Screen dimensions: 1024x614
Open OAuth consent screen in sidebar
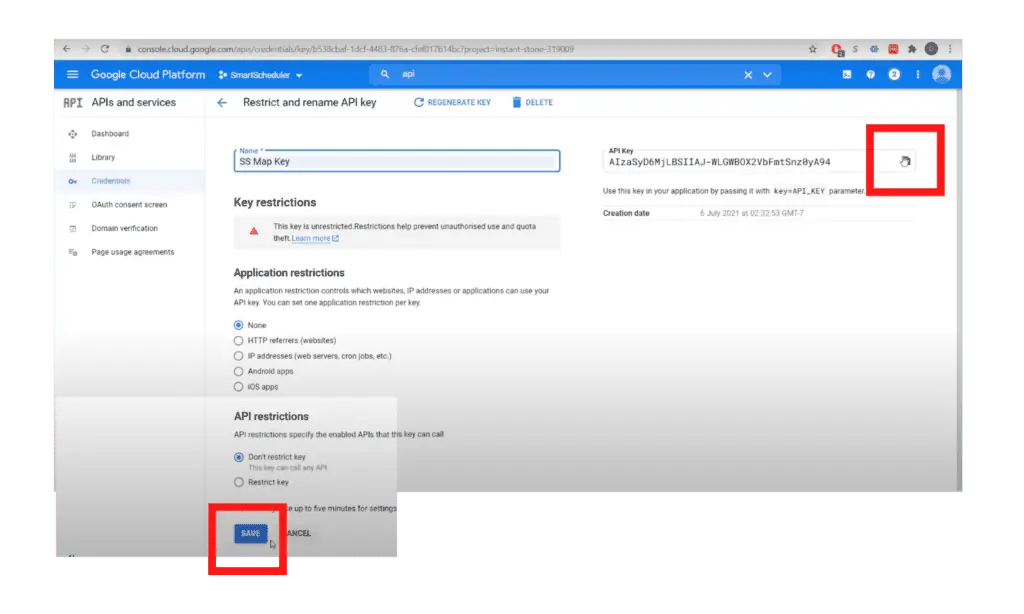(x=129, y=205)
